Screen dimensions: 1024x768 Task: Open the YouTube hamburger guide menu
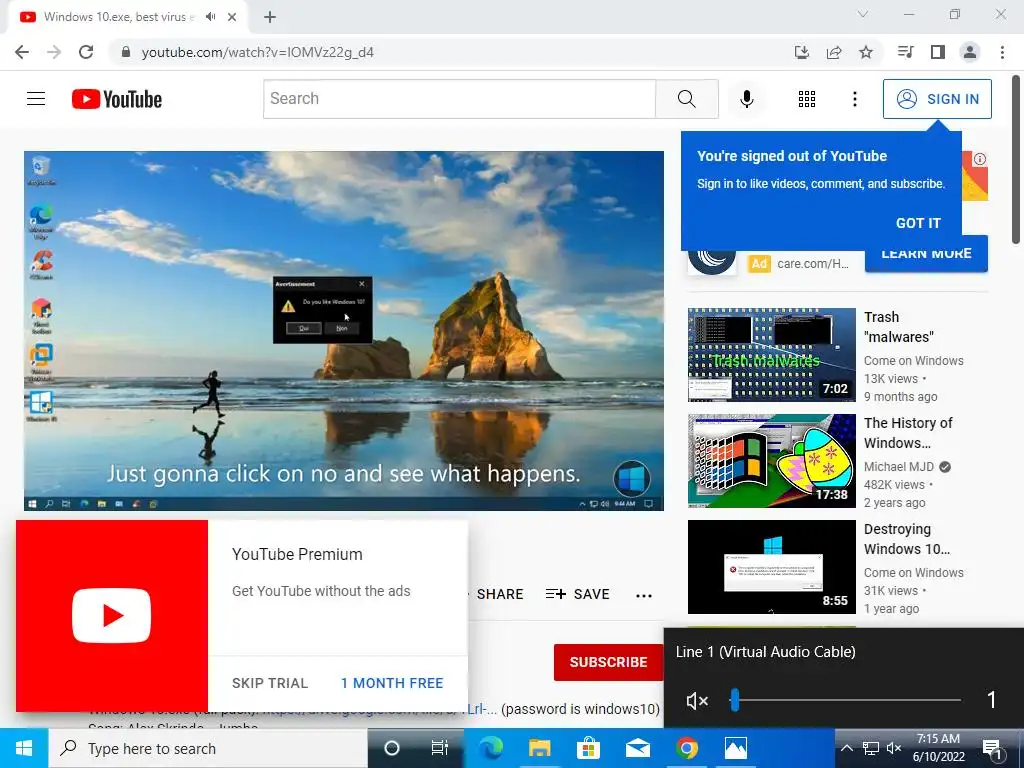point(36,99)
